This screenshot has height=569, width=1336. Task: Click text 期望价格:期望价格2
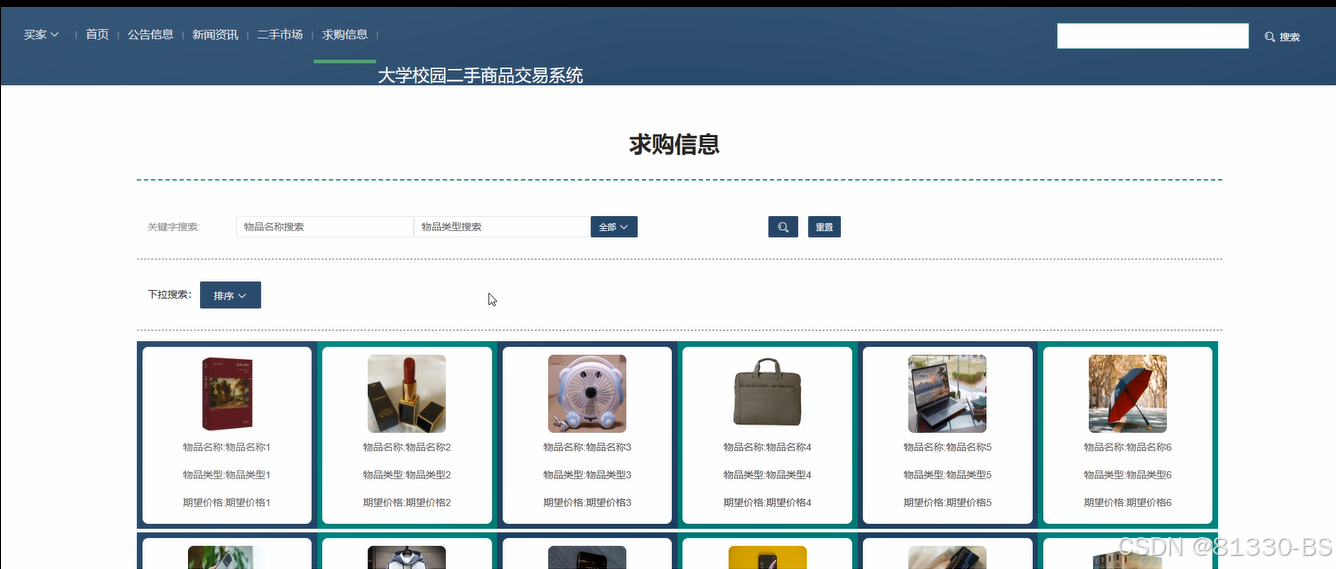(x=407, y=503)
